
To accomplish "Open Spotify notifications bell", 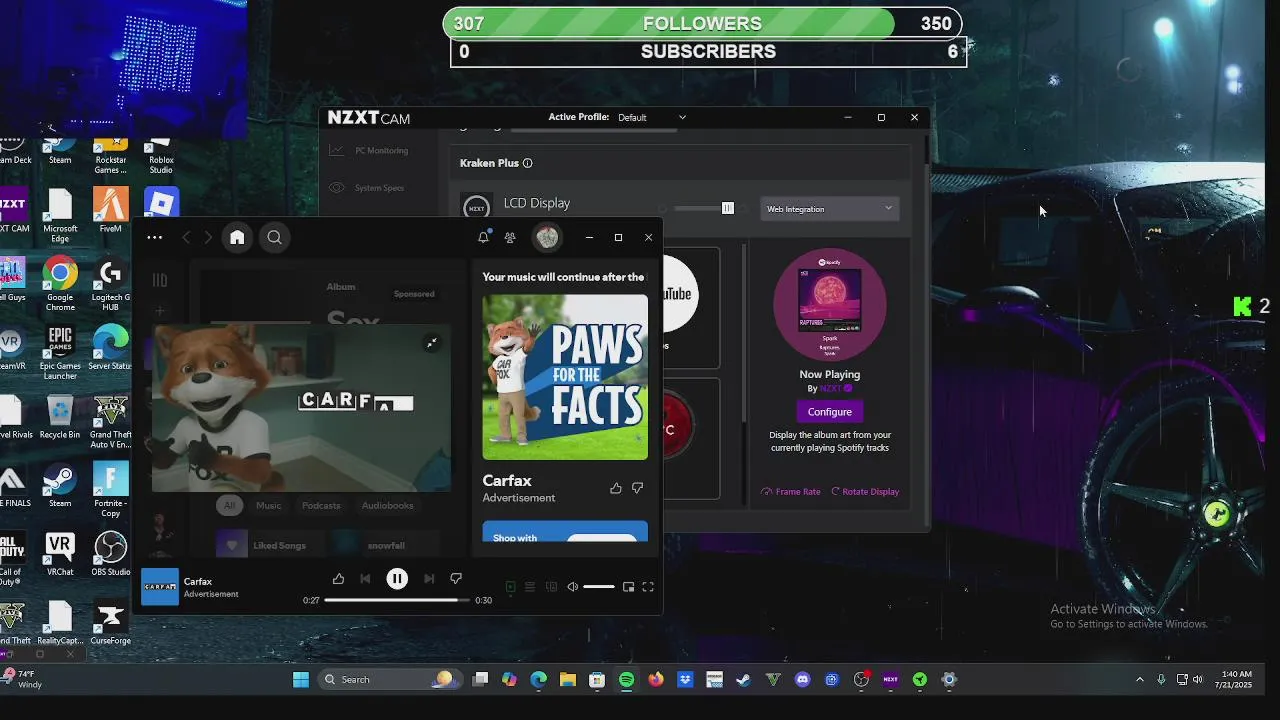I will point(483,237).
